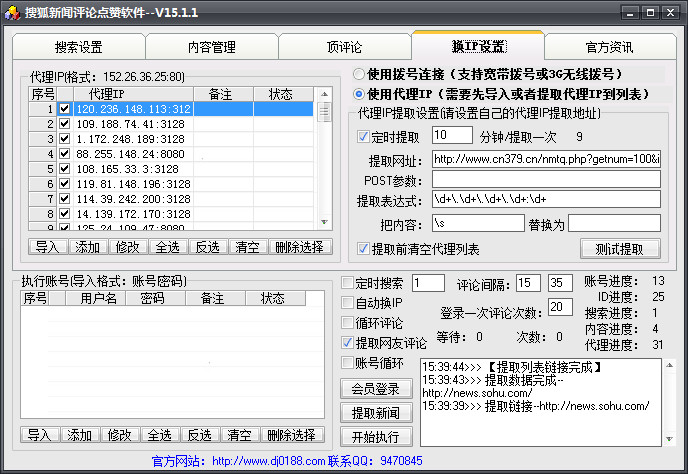The height and width of the screenshot is (474, 688).
Task: Click the proxy list 全选 button
Action: point(168,247)
